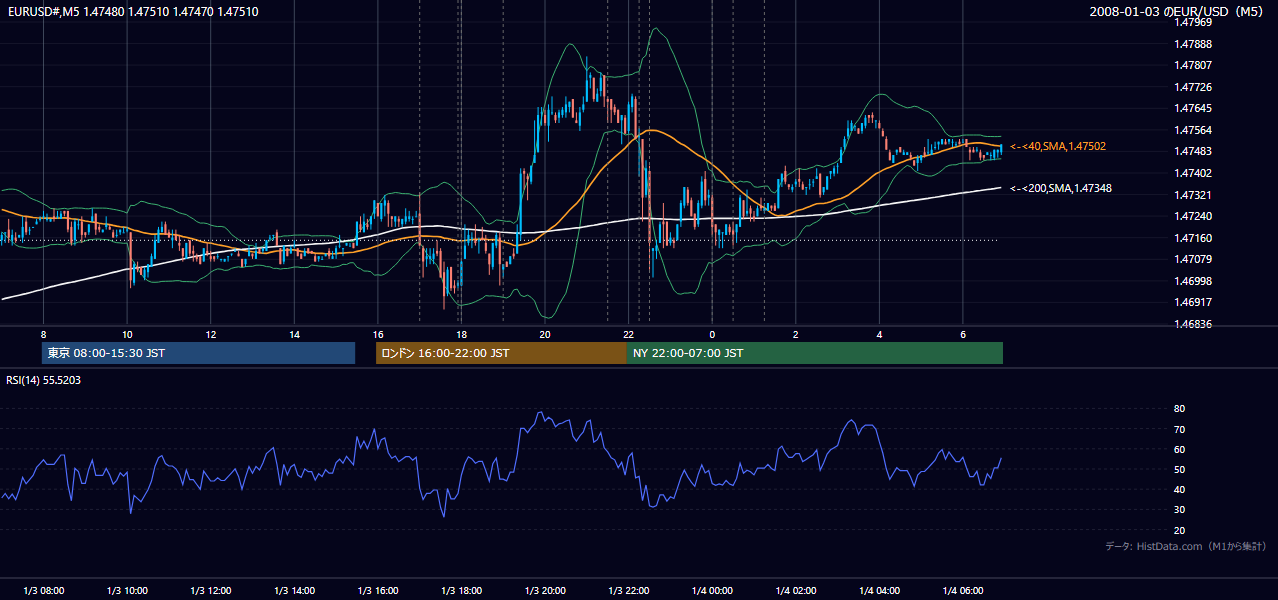The width and height of the screenshot is (1278, 600).
Task: Click price axis value 1.47888
Action: (1194, 44)
